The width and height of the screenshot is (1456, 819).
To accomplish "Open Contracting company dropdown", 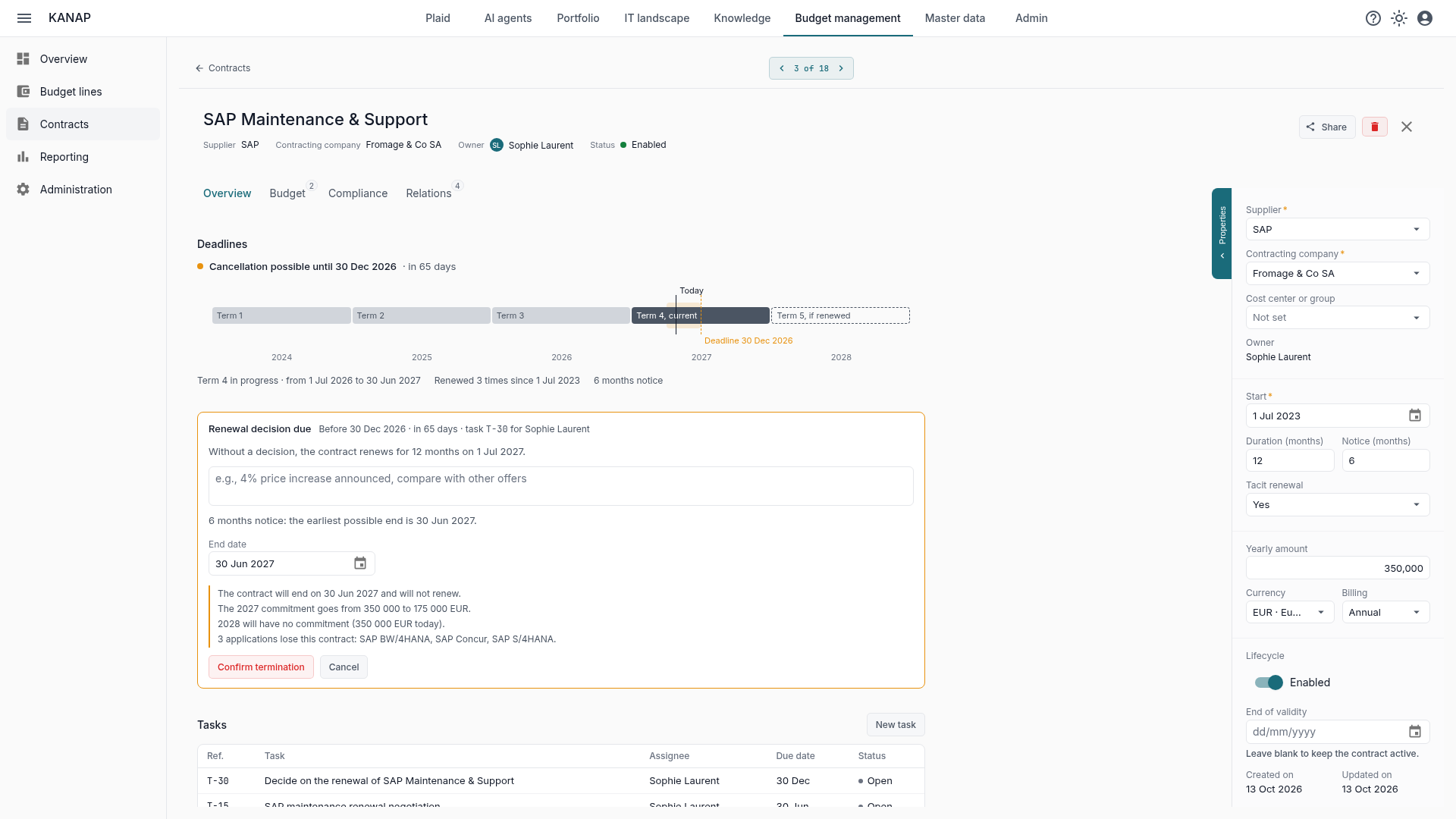I will [1338, 274].
